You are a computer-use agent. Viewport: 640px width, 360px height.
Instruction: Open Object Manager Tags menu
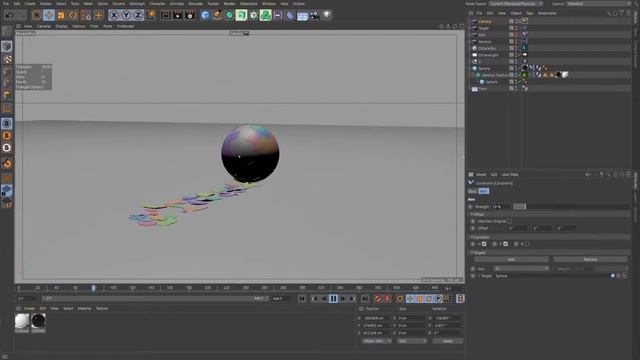(x=529, y=13)
